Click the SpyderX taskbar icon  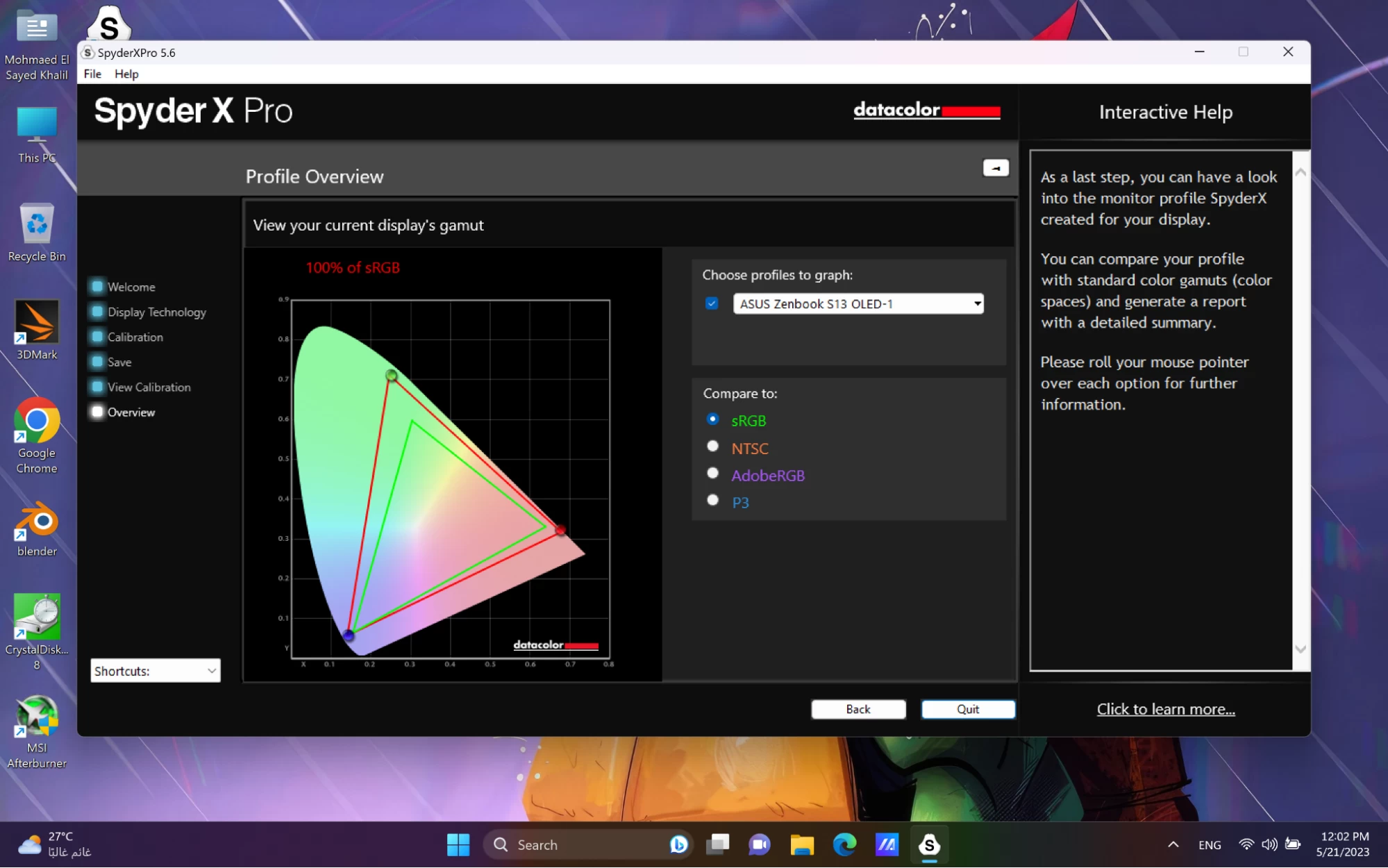(x=929, y=845)
